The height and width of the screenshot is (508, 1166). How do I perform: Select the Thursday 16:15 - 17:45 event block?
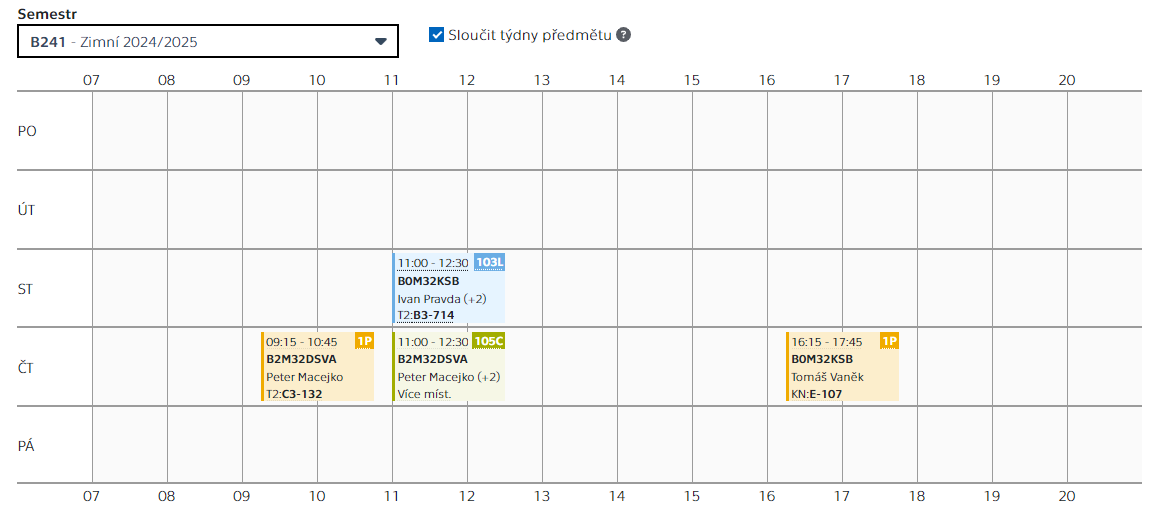(x=843, y=367)
